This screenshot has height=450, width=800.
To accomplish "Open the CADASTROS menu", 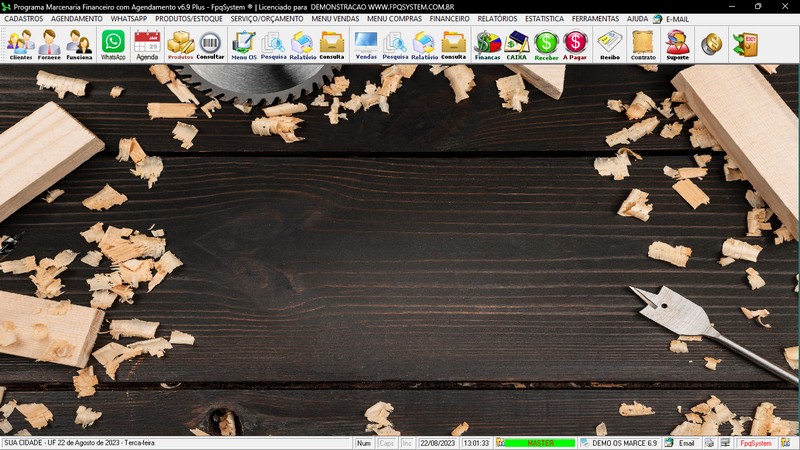I will [23, 19].
